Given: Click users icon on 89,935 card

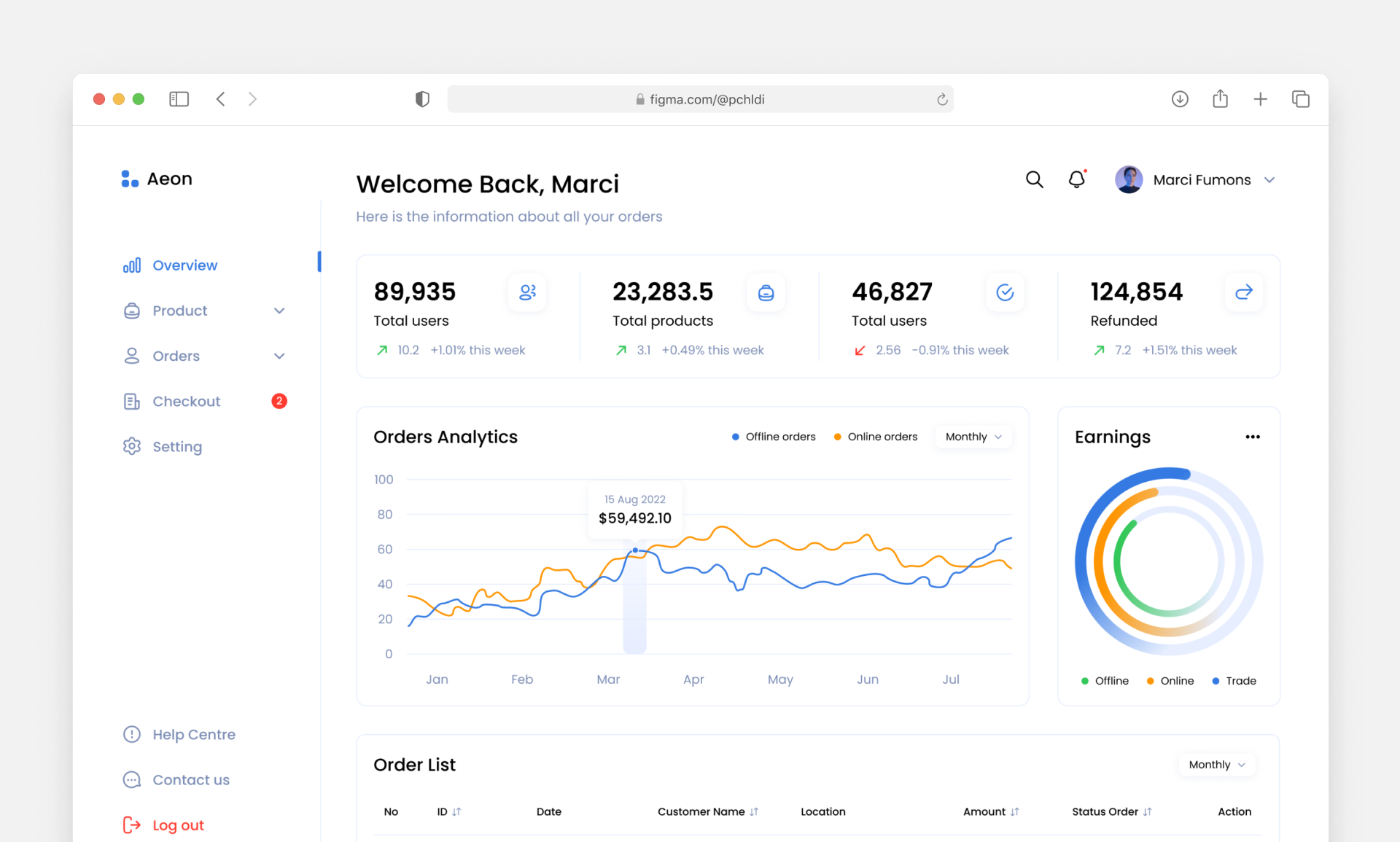Looking at the screenshot, I should click(x=527, y=292).
